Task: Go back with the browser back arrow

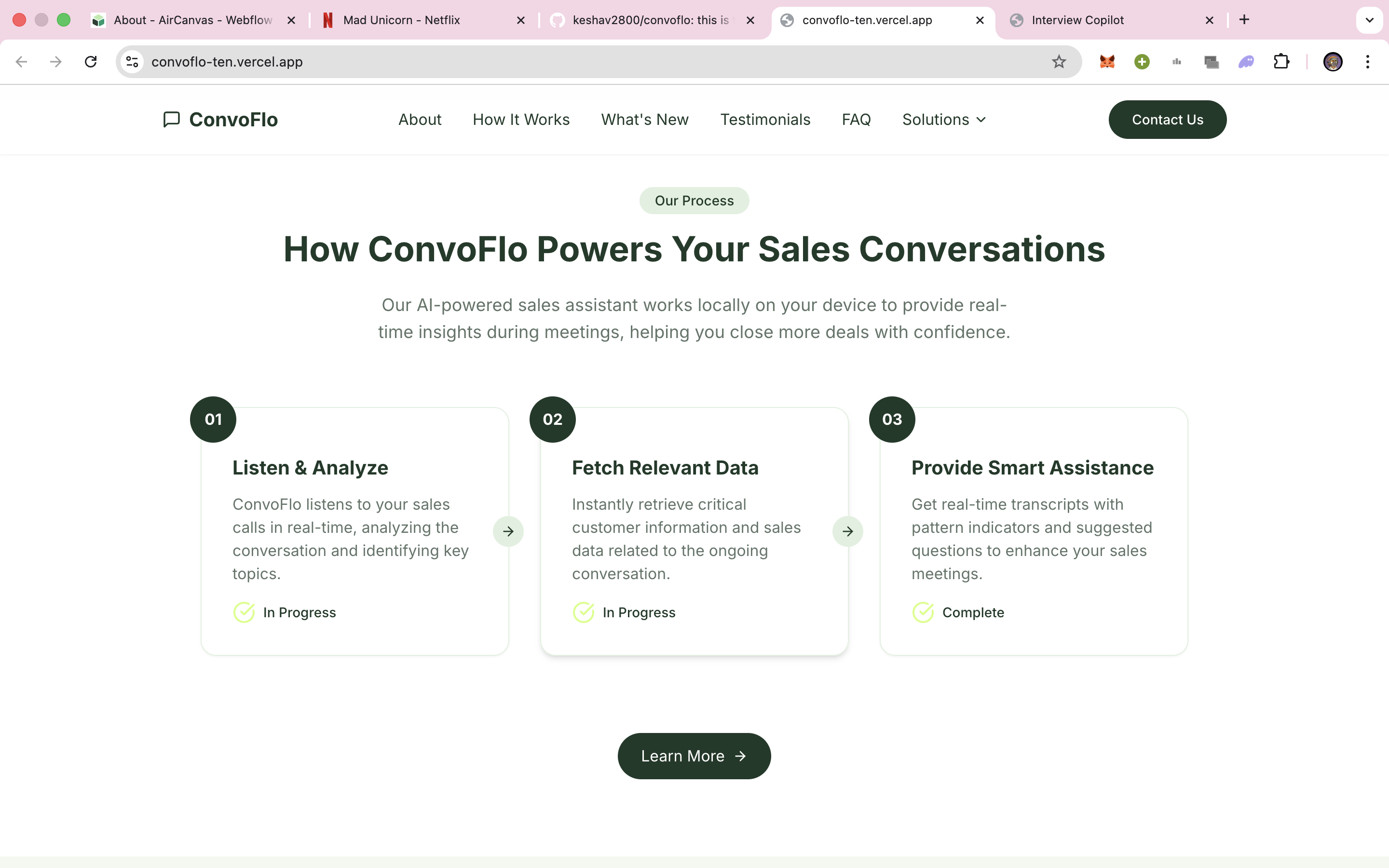Action: (21, 61)
